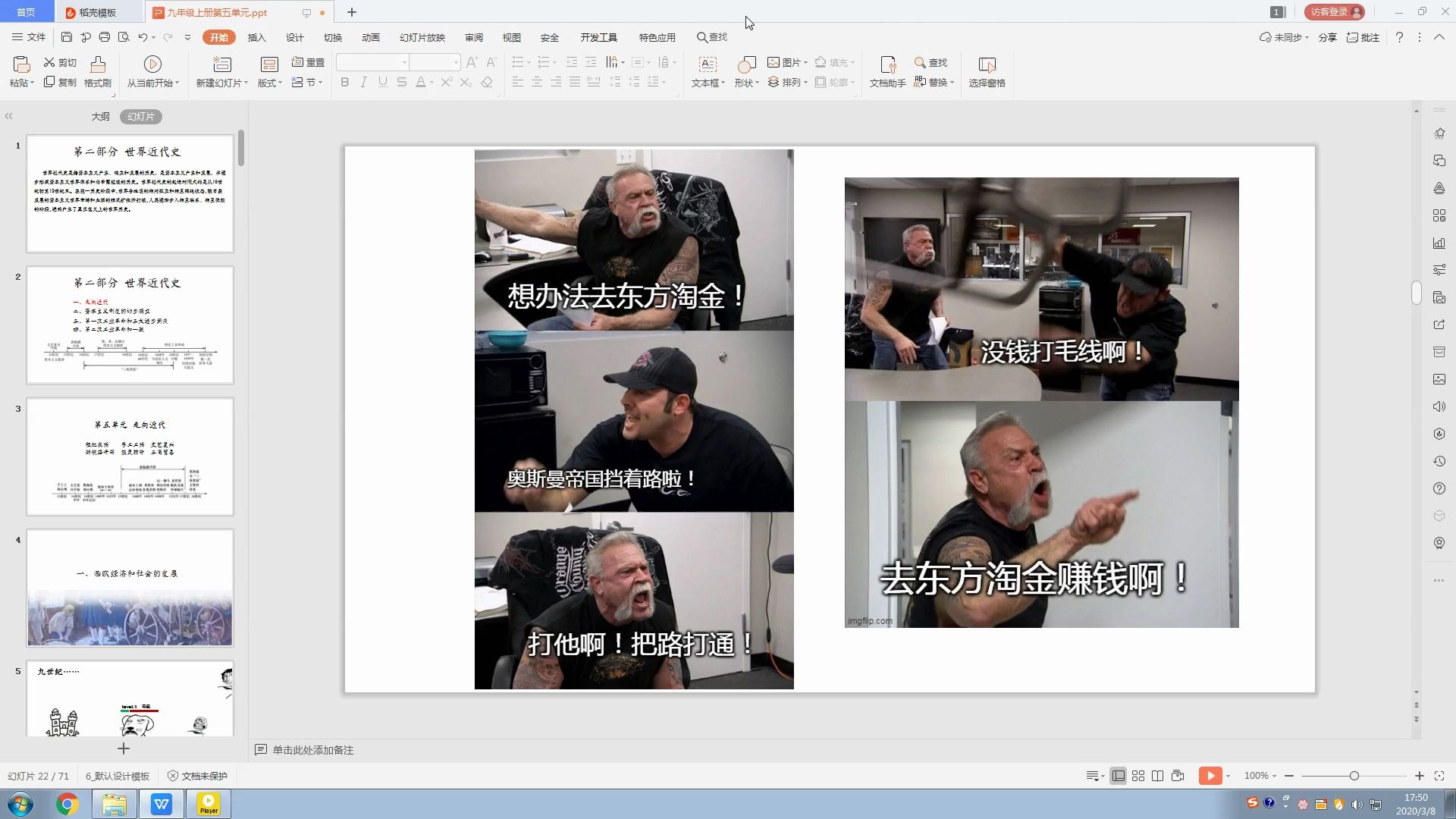The image size is (1456, 819).
Task: Open the File (文件) menu
Action: tap(29, 37)
